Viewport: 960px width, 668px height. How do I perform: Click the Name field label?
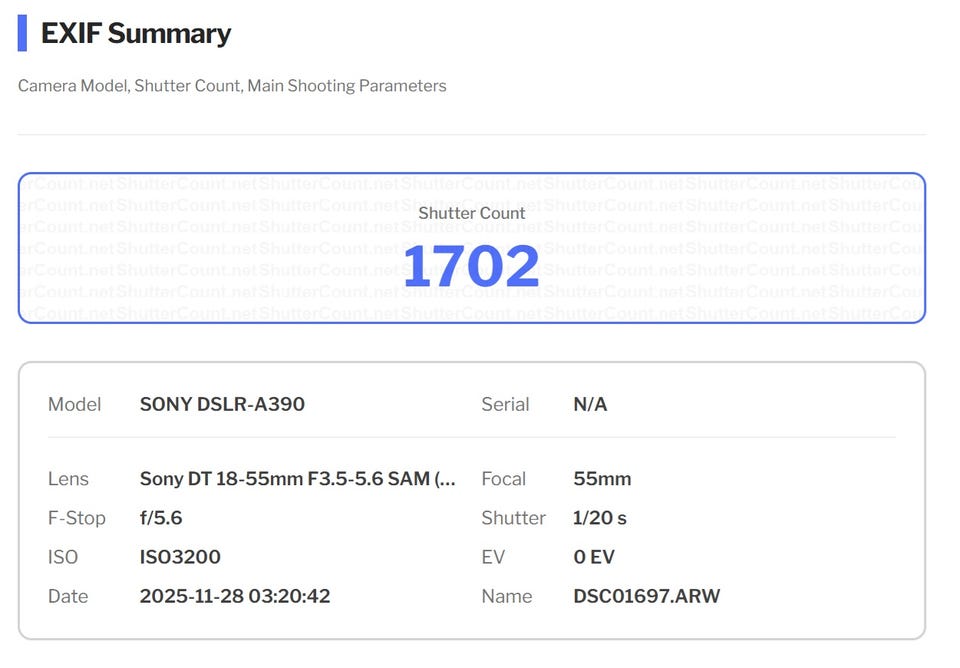tap(506, 596)
